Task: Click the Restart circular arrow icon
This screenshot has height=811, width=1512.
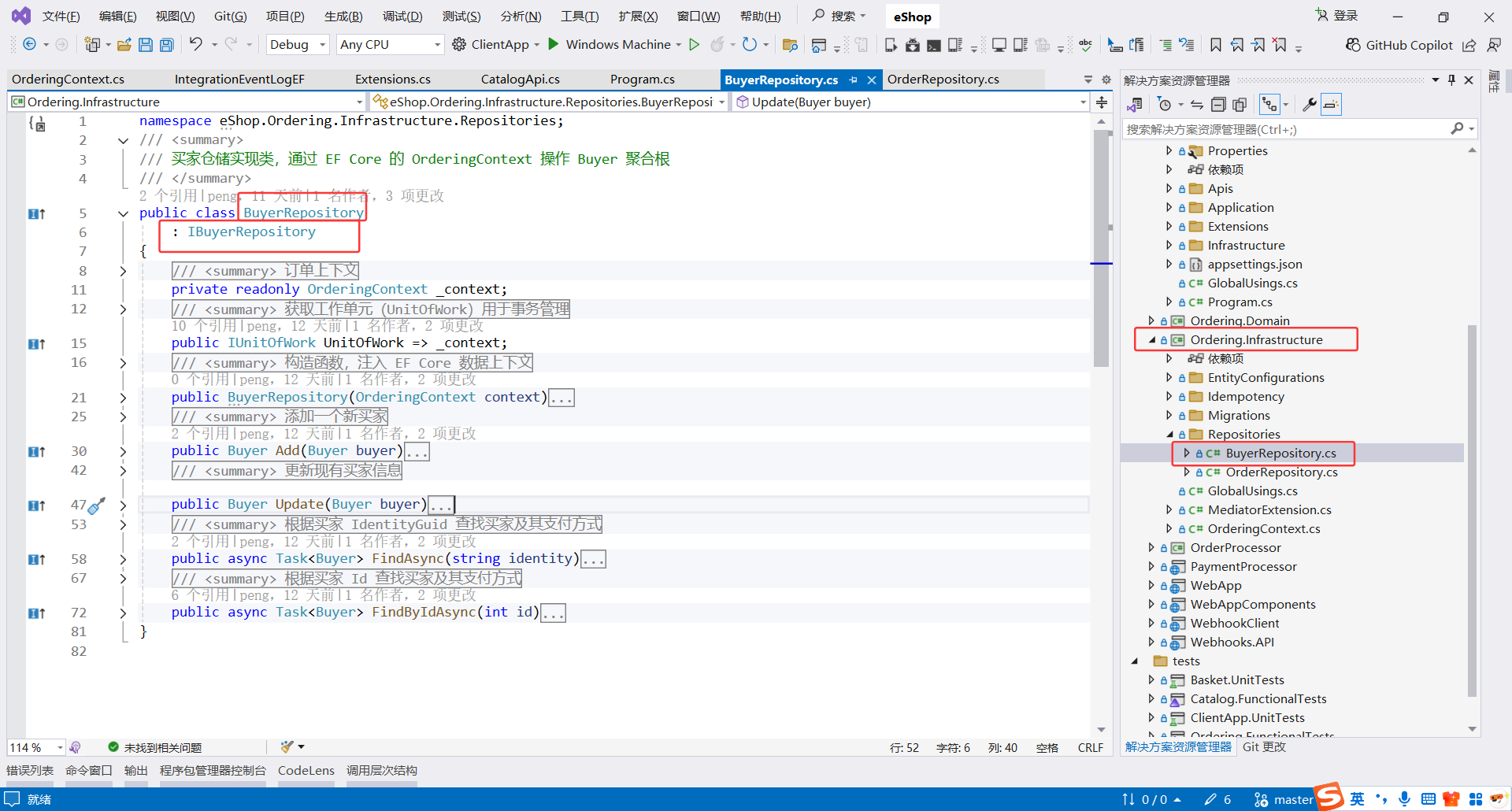Action: pos(750,45)
